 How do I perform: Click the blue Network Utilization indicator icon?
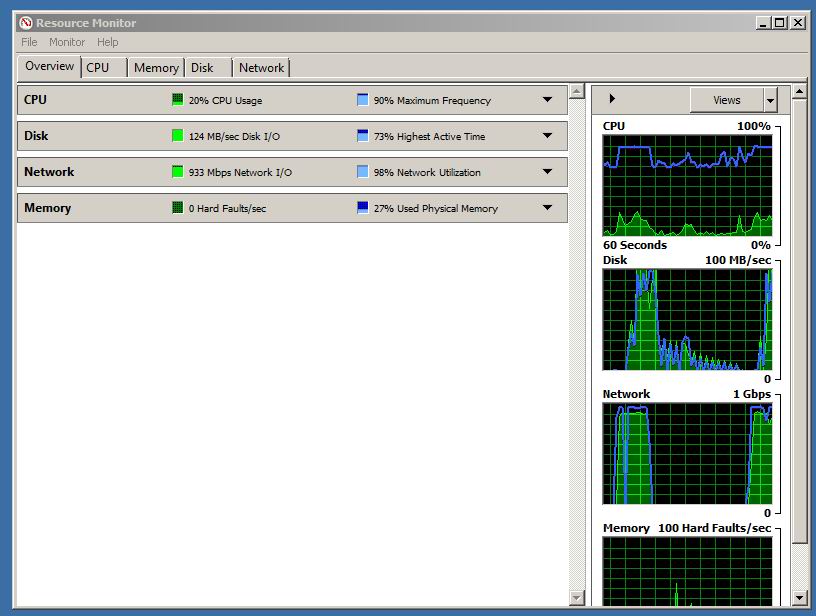(363, 172)
